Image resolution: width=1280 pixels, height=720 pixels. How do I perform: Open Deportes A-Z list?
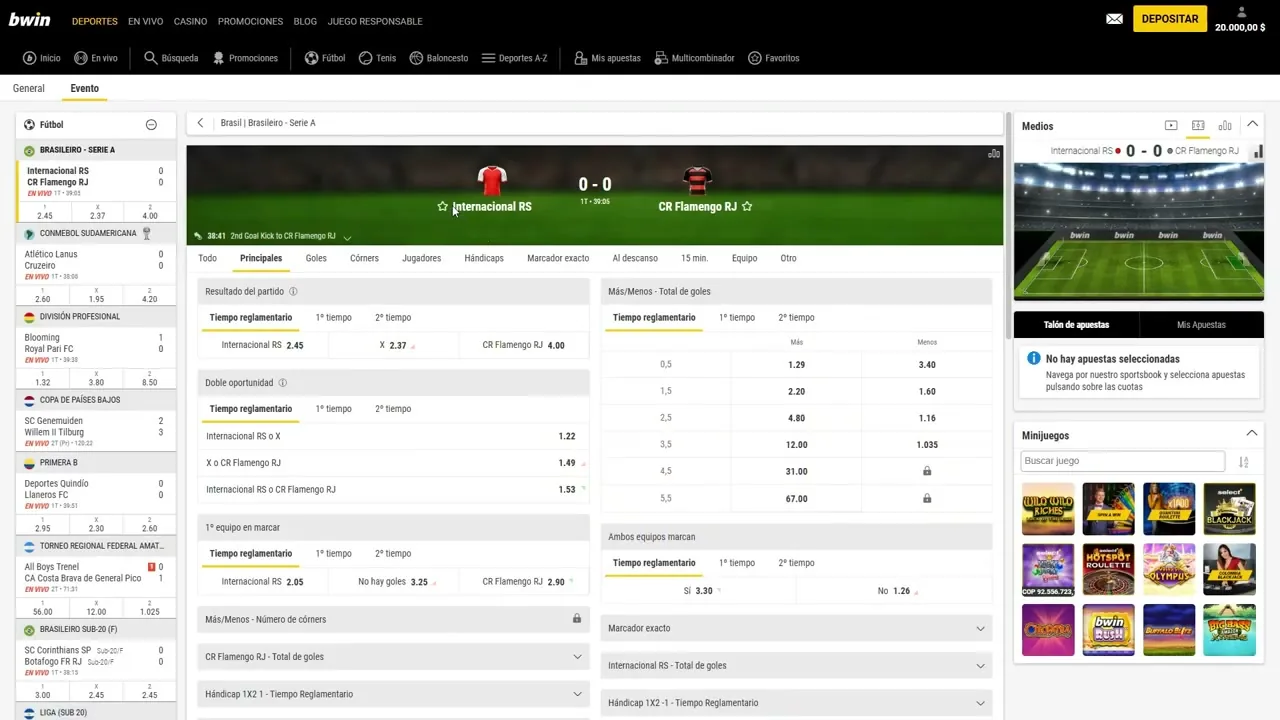515,58
